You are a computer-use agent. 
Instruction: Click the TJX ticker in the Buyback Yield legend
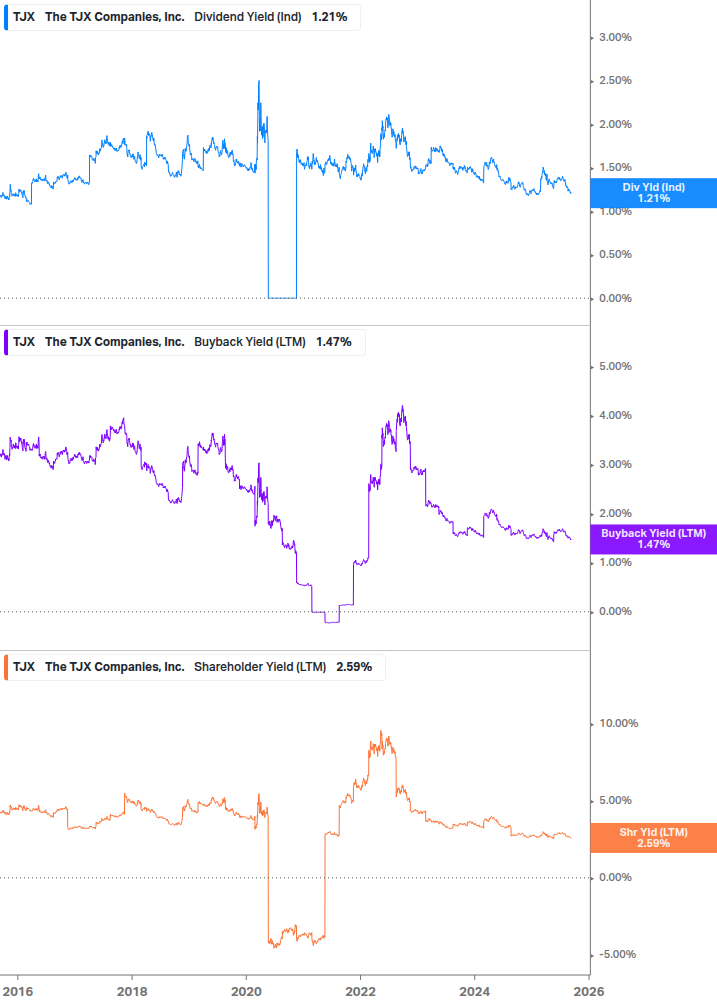pos(24,342)
